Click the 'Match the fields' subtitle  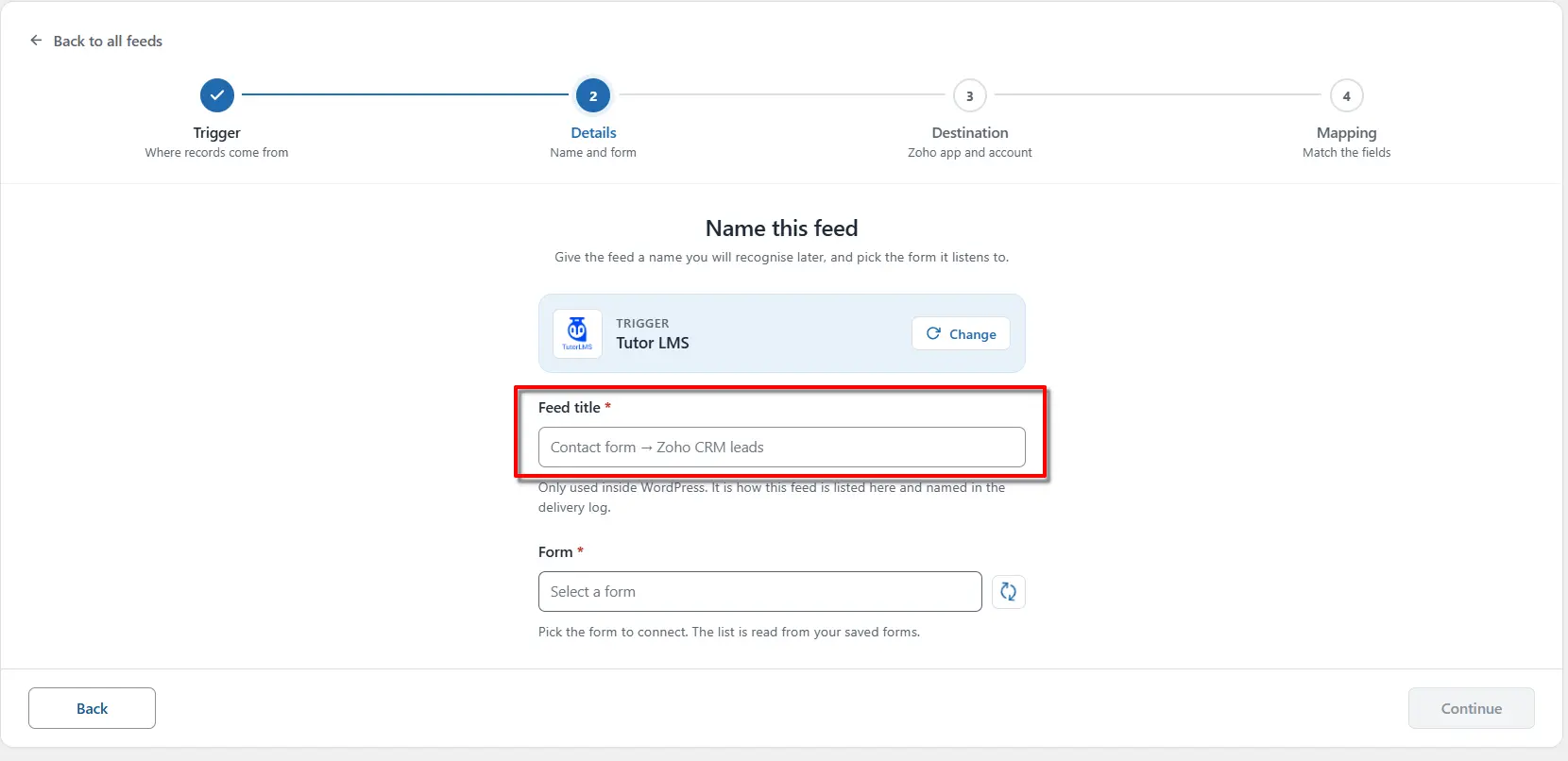pos(1347,152)
